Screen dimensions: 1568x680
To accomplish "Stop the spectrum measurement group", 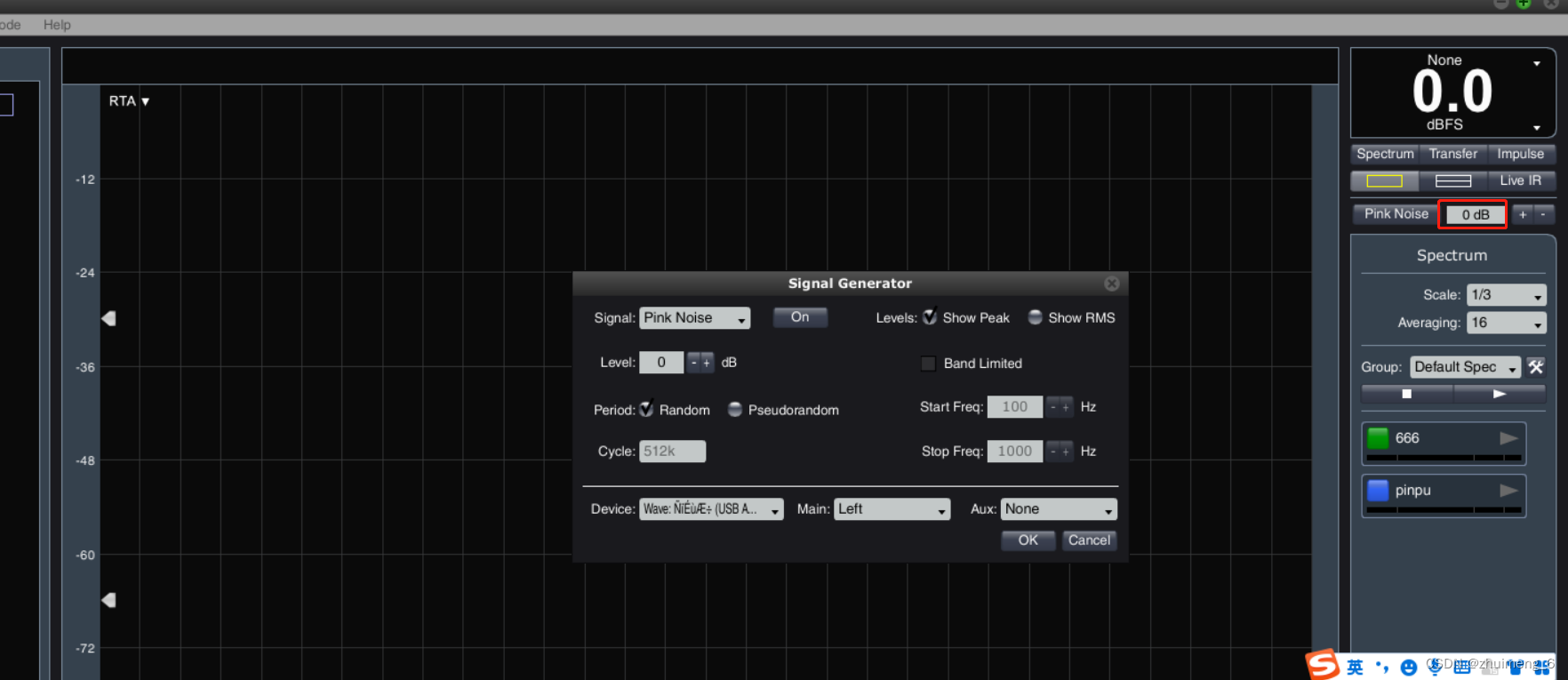I will (x=1407, y=394).
